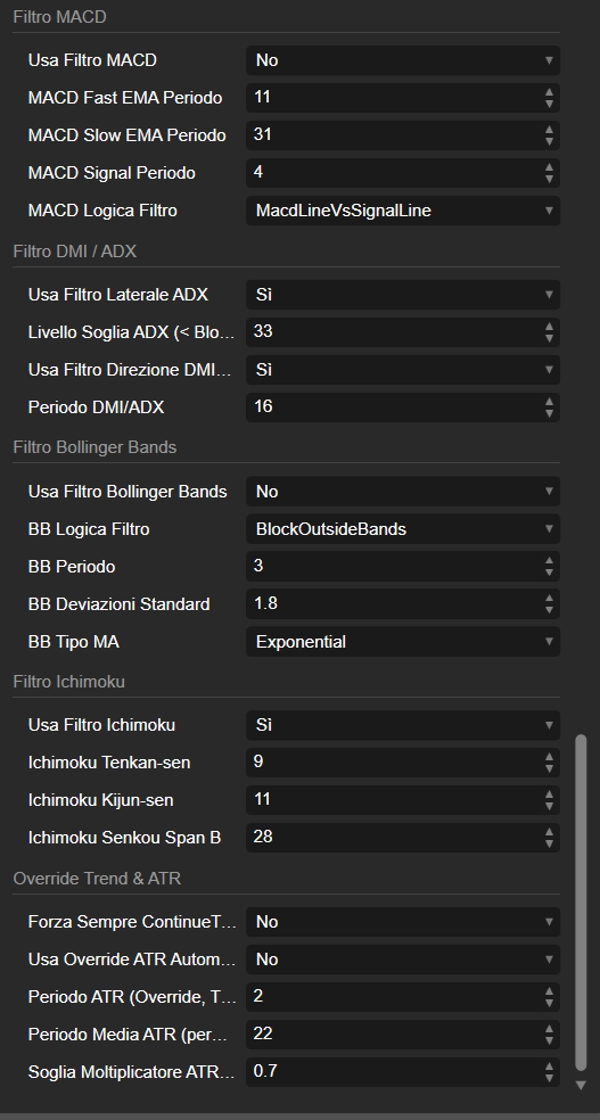Increase the Periodo DMI/ADX value

549,402
